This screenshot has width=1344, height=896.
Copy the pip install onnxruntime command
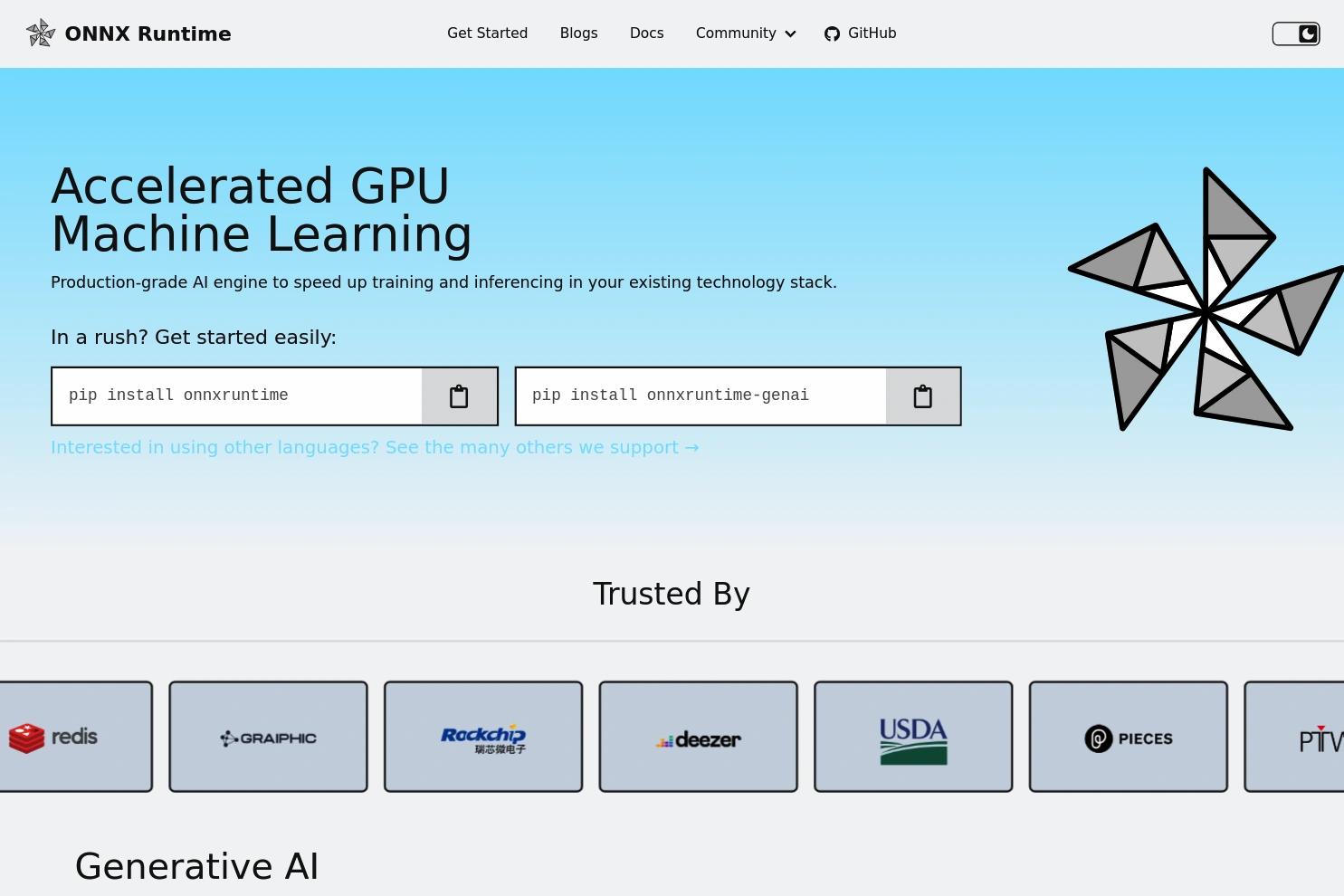pyautogui.click(x=459, y=396)
